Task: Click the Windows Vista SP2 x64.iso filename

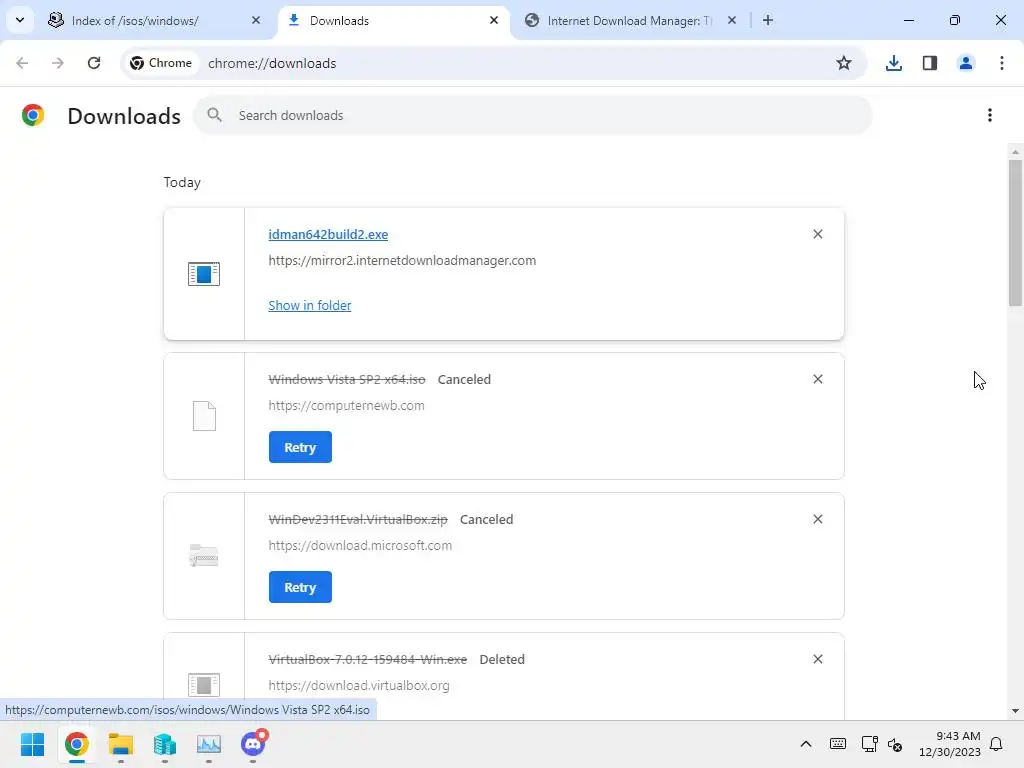Action: (347, 379)
